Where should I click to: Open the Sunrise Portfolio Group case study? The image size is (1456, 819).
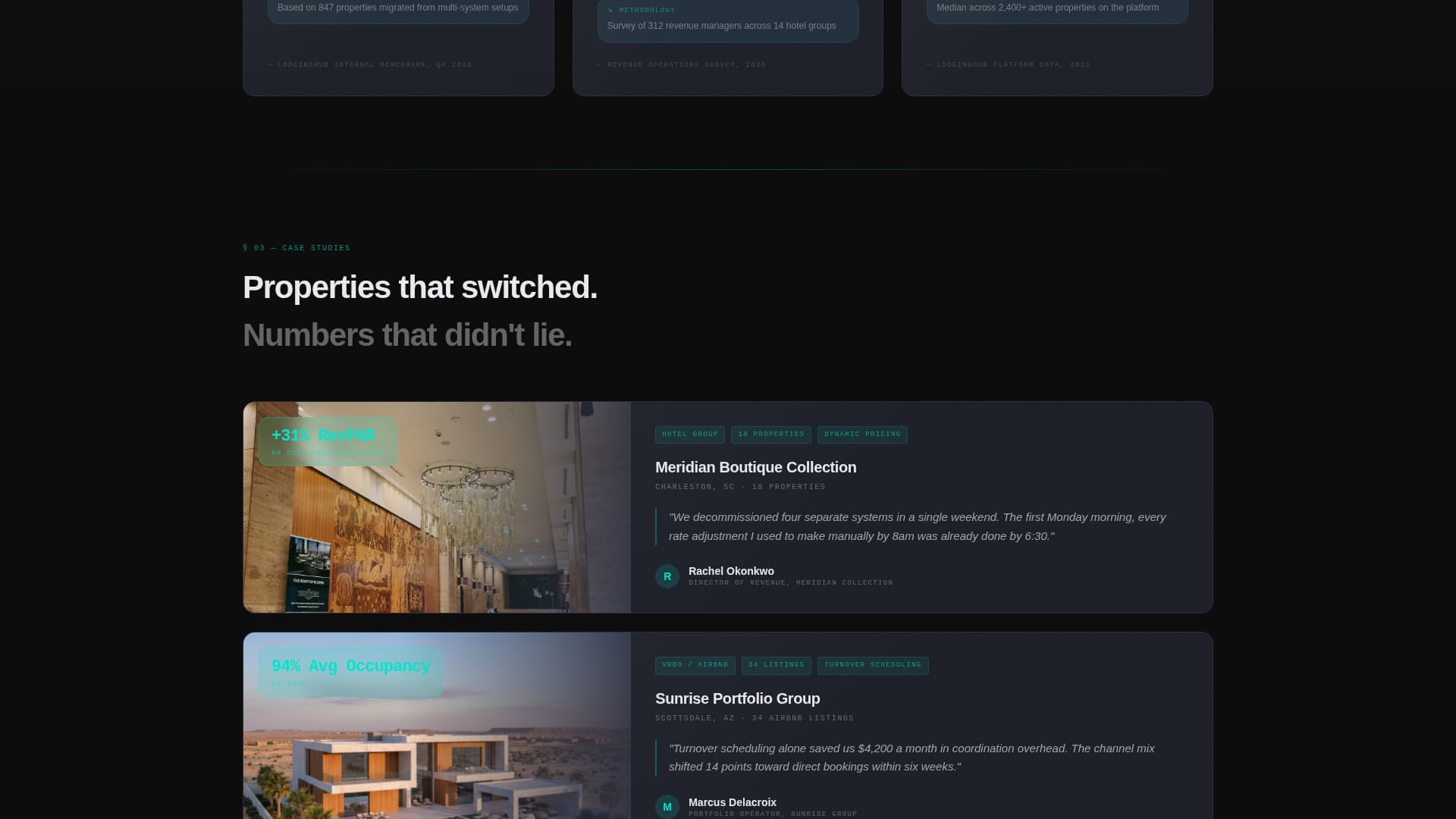pyautogui.click(x=738, y=698)
